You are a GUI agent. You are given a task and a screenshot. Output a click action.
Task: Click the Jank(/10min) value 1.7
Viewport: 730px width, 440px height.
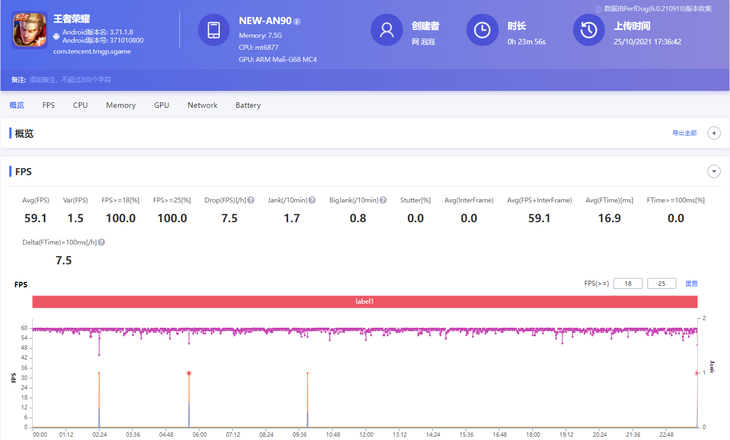click(x=292, y=218)
